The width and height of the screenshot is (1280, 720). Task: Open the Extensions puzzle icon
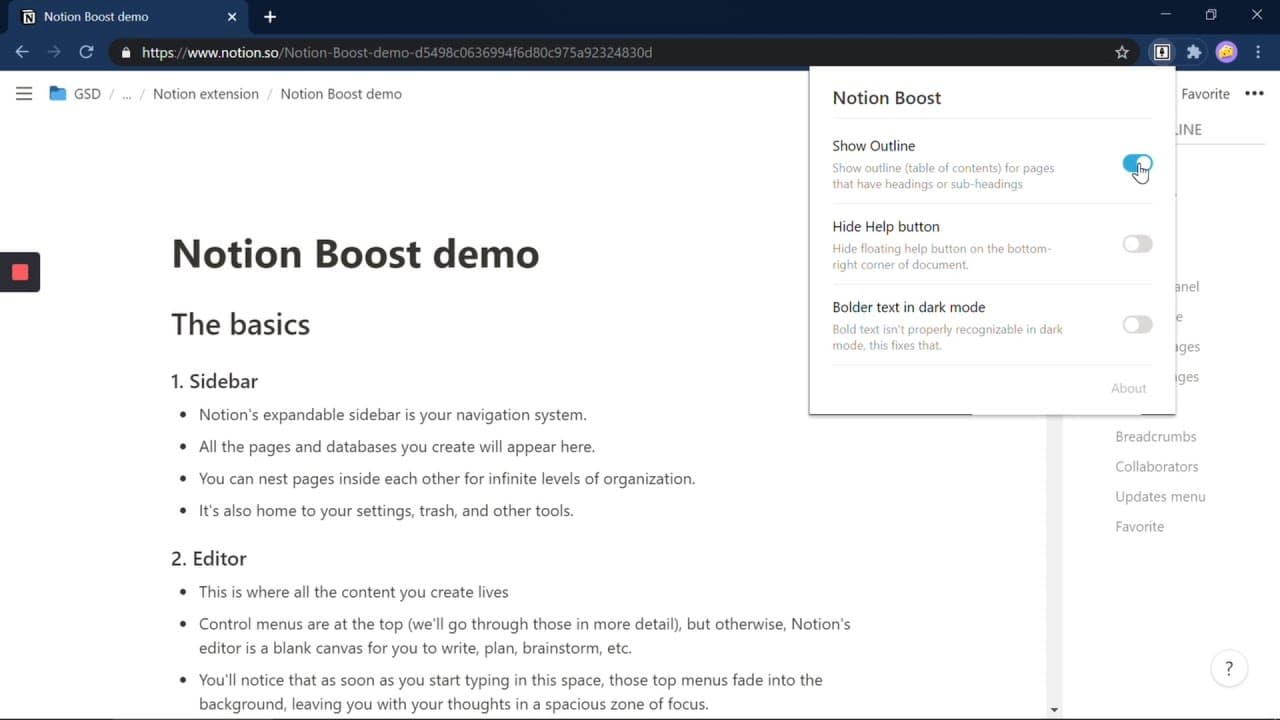point(1194,52)
